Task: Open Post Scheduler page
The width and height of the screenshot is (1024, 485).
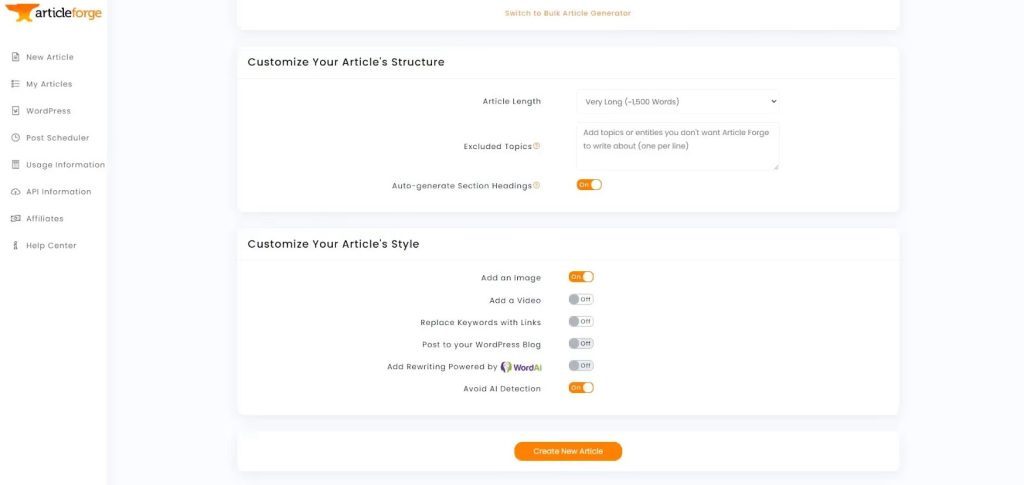Action: [57, 138]
